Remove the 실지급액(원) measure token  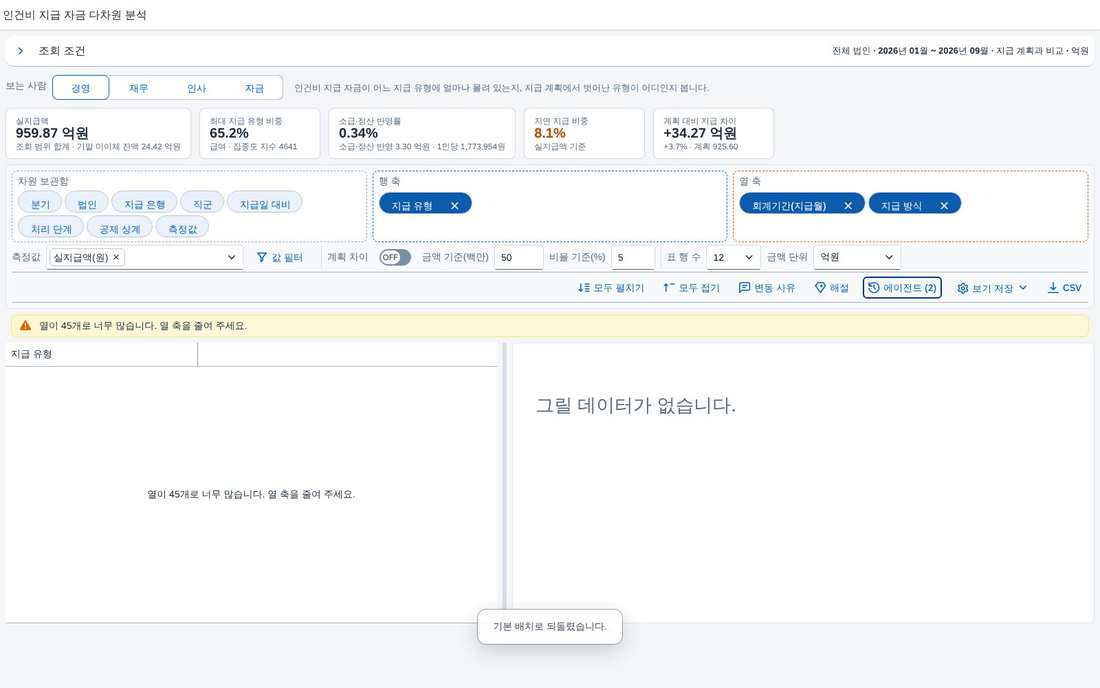click(116, 257)
